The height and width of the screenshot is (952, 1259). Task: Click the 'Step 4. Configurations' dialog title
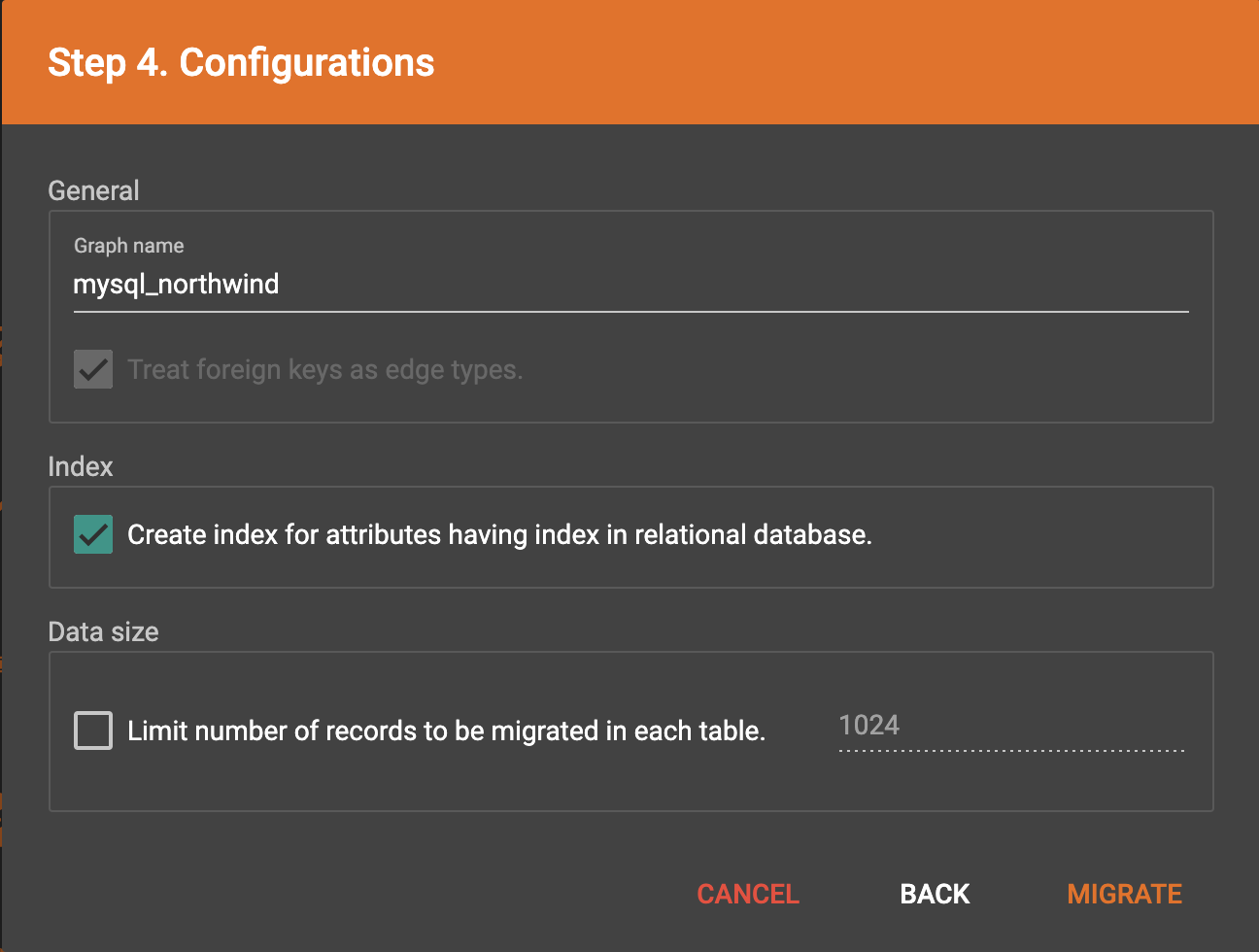point(241,62)
